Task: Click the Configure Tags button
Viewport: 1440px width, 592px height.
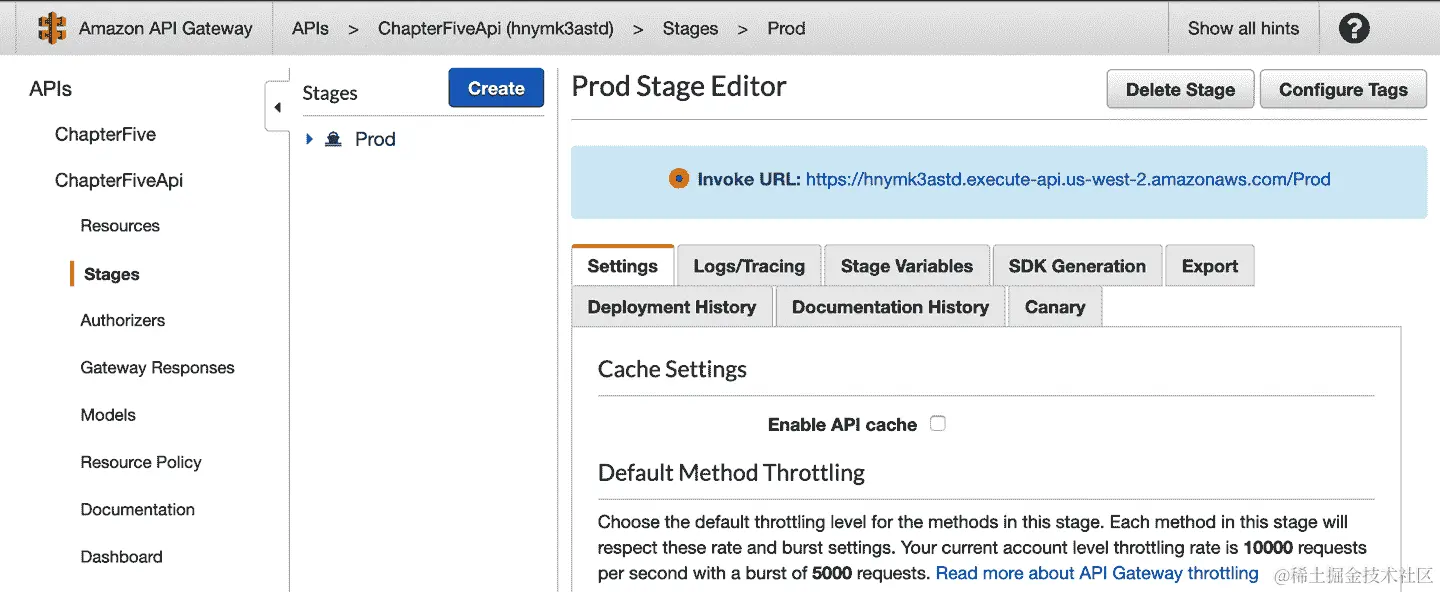Action: 1343,89
